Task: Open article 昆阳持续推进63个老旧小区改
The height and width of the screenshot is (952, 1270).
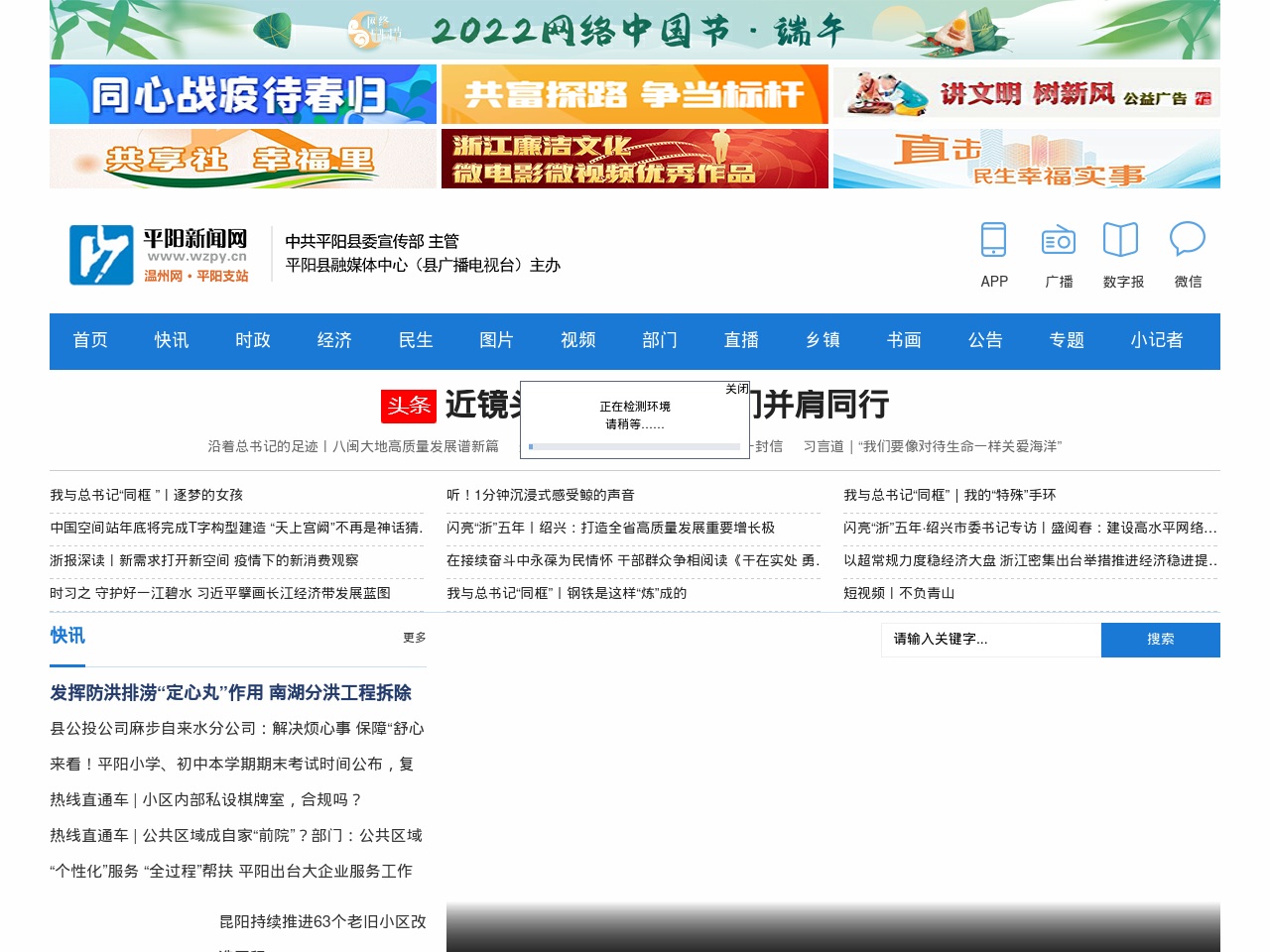Action: (322, 921)
